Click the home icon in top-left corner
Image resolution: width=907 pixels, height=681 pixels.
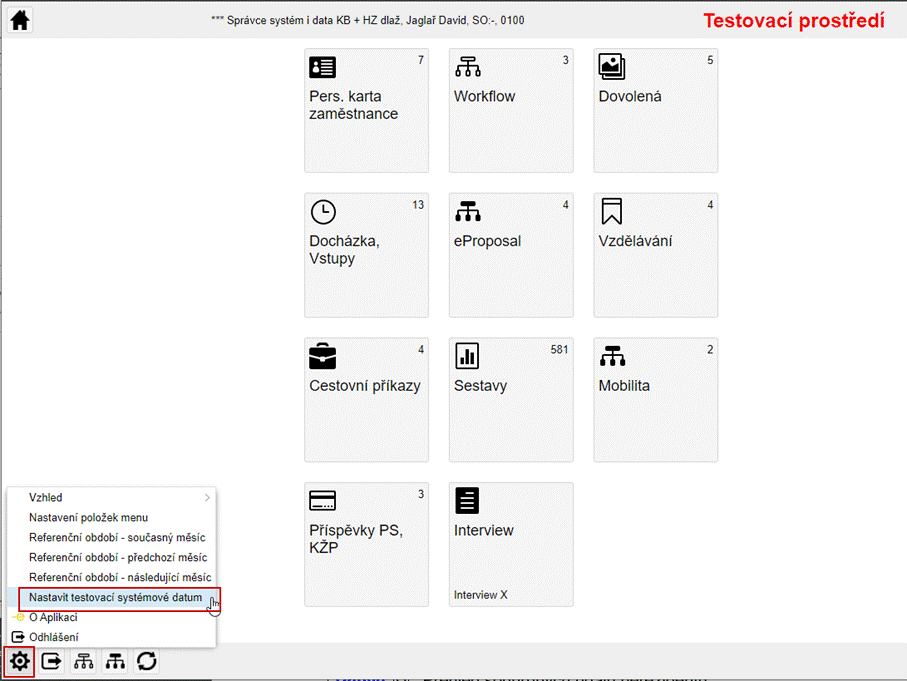[20, 20]
